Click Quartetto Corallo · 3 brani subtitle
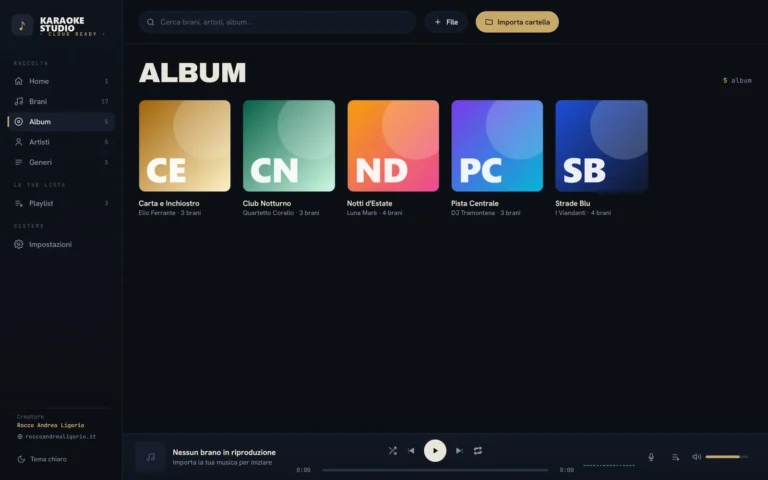The height and width of the screenshot is (480, 768). (x=281, y=213)
